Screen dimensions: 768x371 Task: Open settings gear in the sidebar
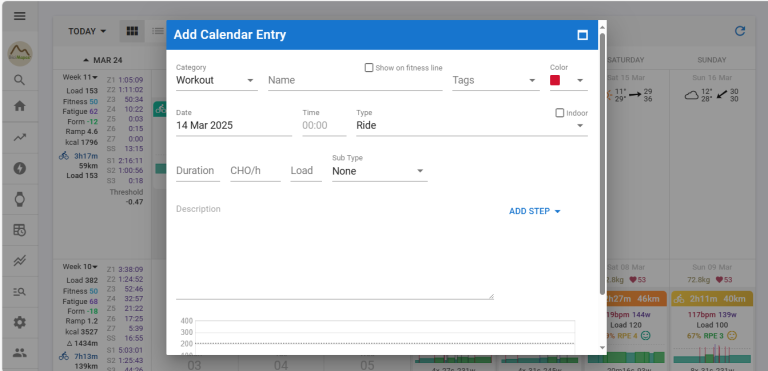(x=20, y=322)
